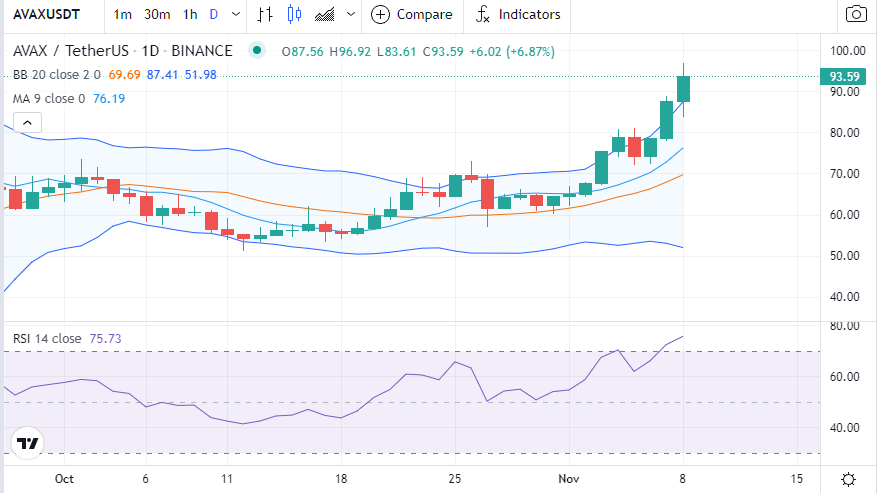Select the bars chart style icon

click(x=265, y=14)
